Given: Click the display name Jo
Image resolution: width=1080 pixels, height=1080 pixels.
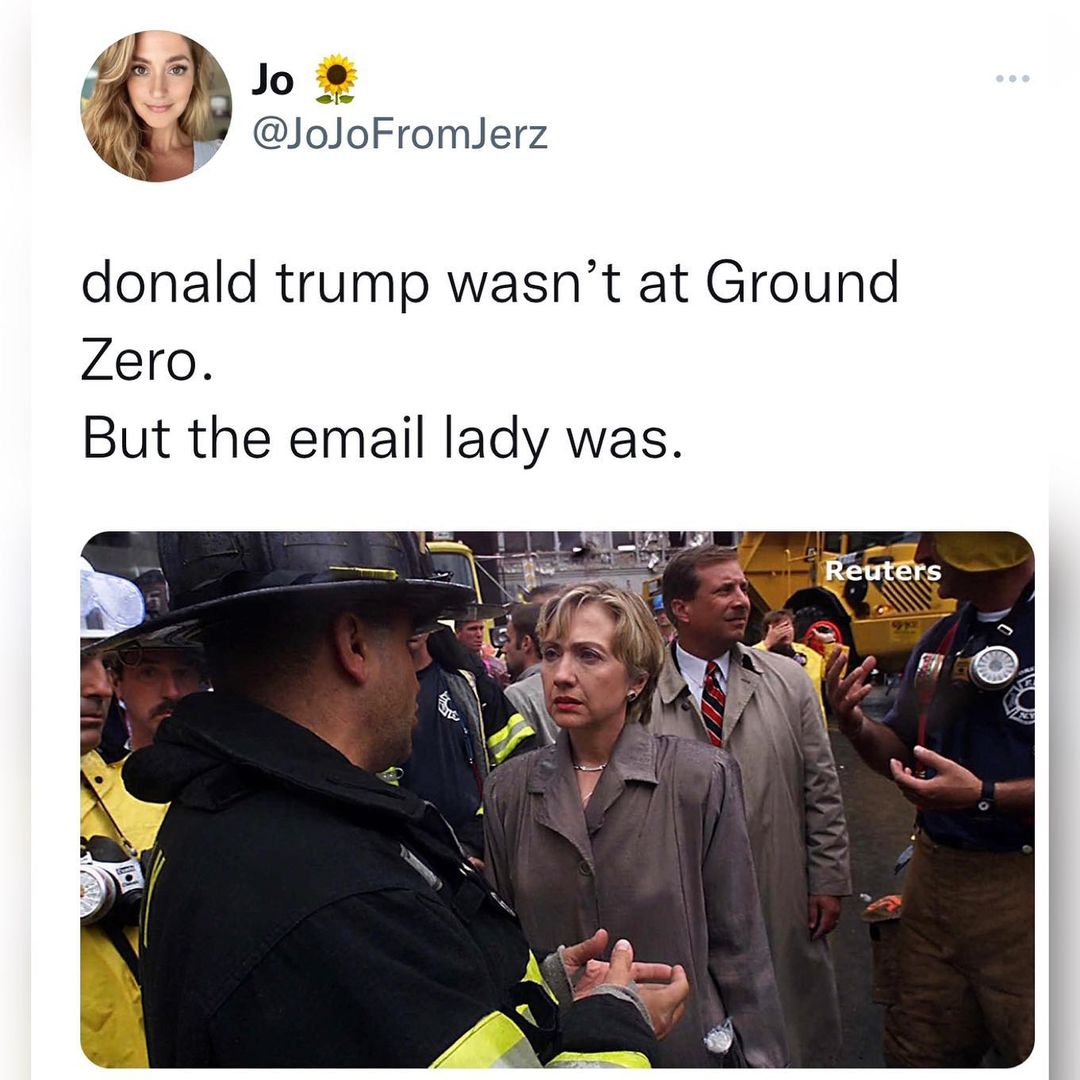Looking at the screenshot, I should click(x=272, y=80).
